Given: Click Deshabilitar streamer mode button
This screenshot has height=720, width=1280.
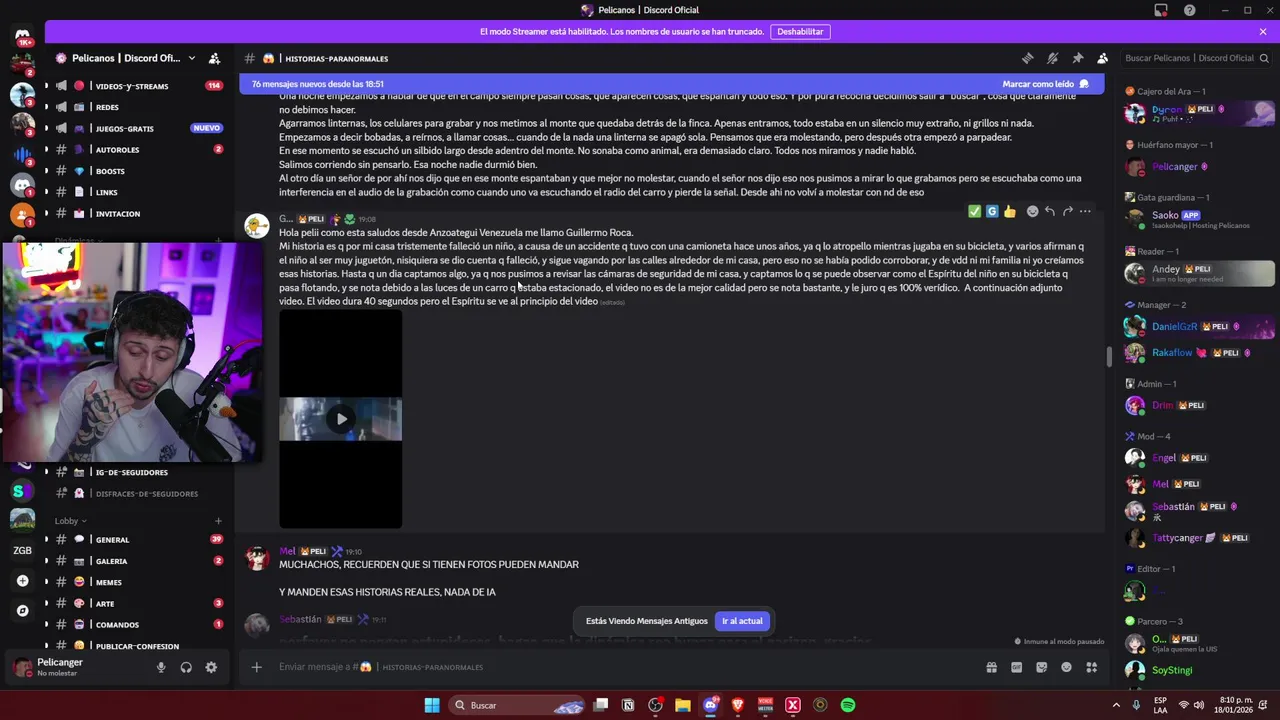Looking at the screenshot, I should tap(800, 31).
